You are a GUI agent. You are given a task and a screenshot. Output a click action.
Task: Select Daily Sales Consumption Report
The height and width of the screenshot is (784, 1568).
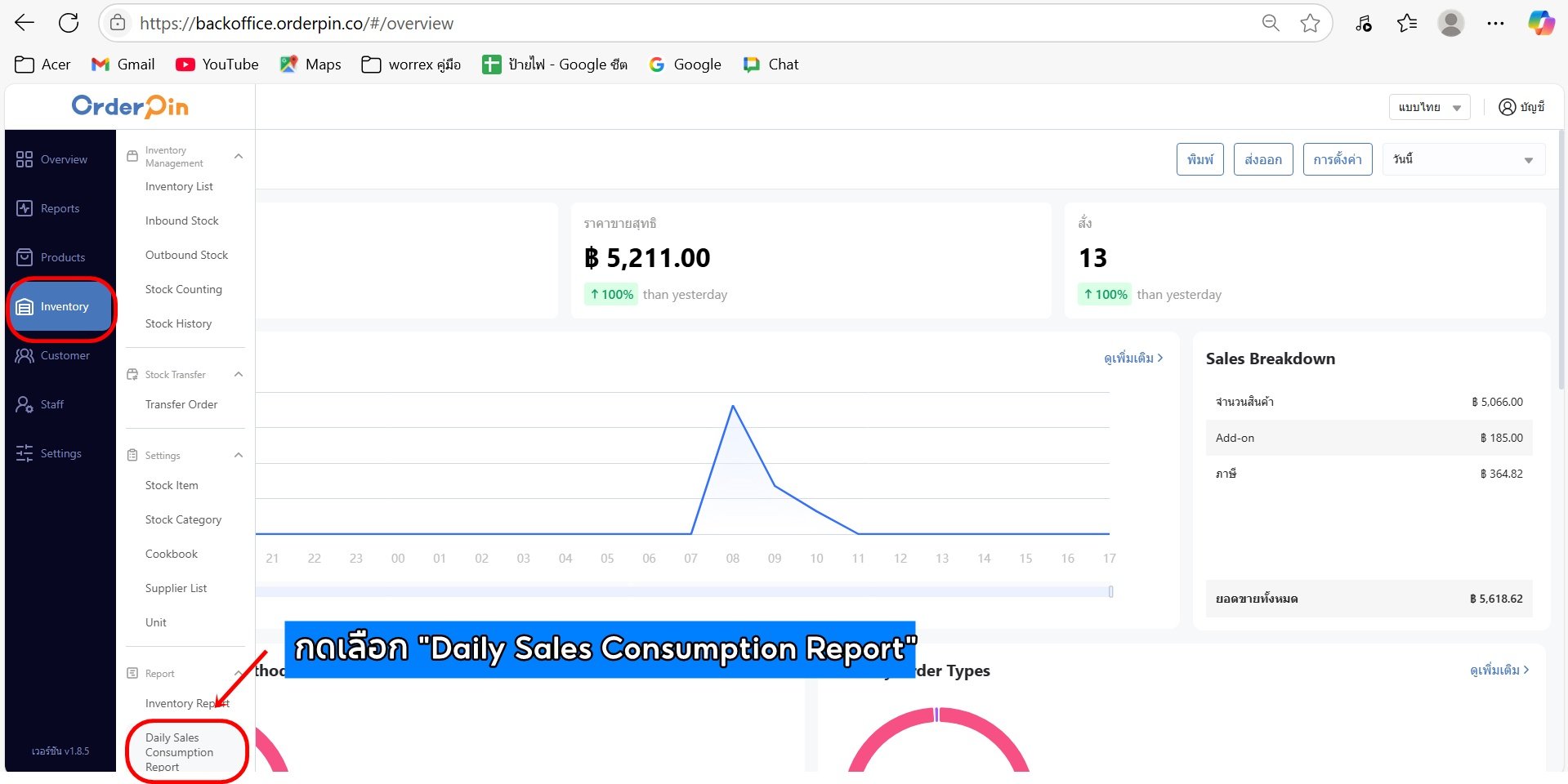pyautogui.click(x=179, y=752)
